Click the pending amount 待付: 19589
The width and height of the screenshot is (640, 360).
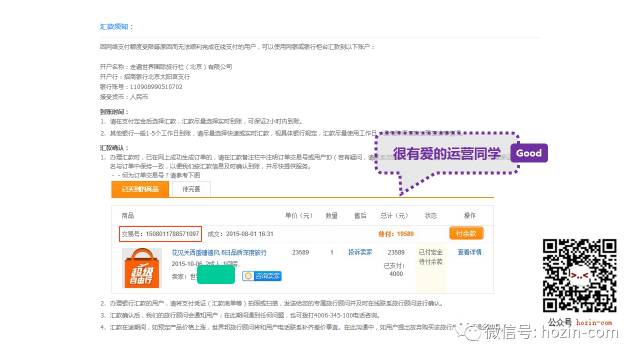[396, 234]
